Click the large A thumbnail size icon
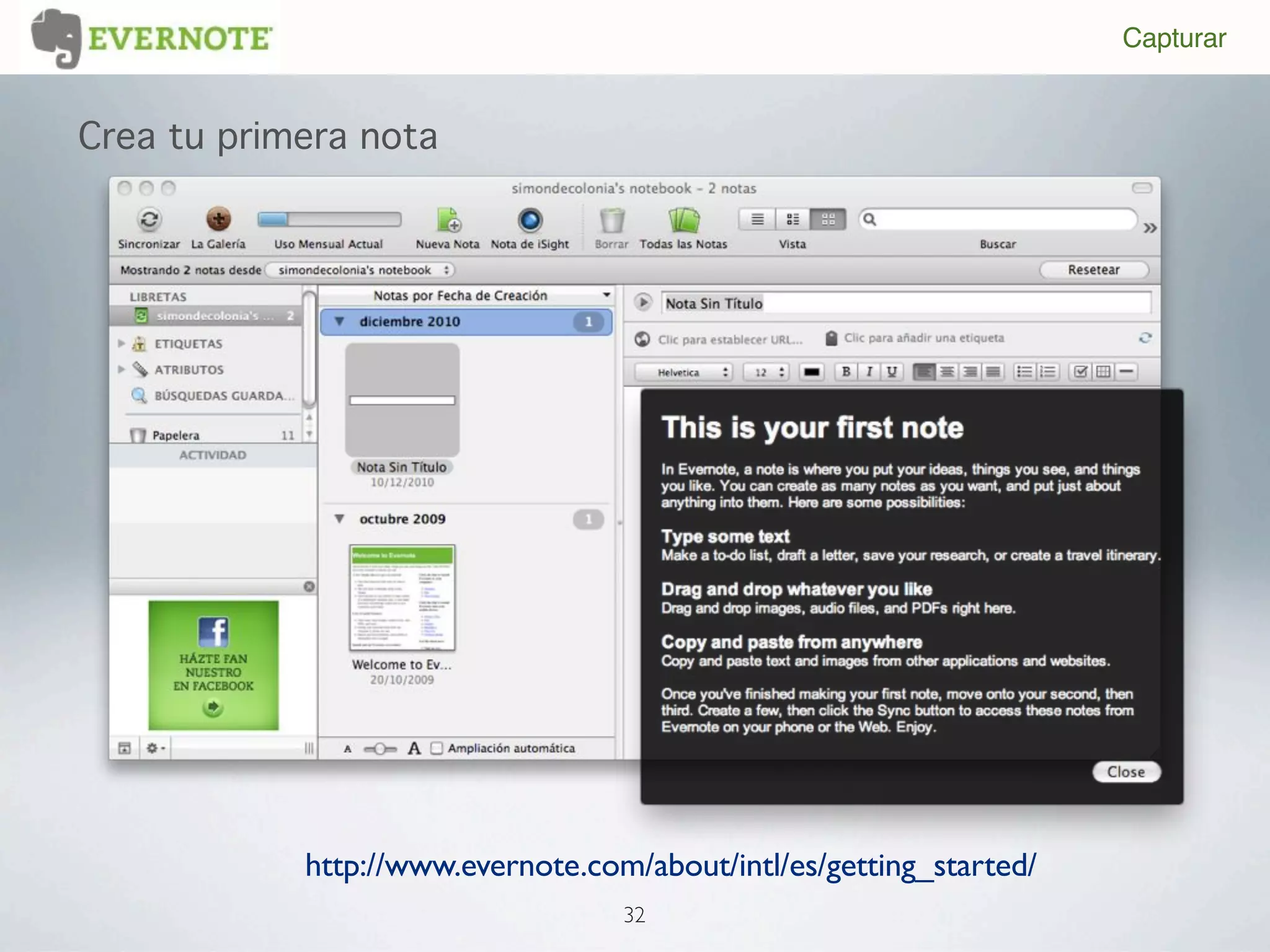The height and width of the screenshot is (952, 1270). pyautogui.click(x=414, y=748)
